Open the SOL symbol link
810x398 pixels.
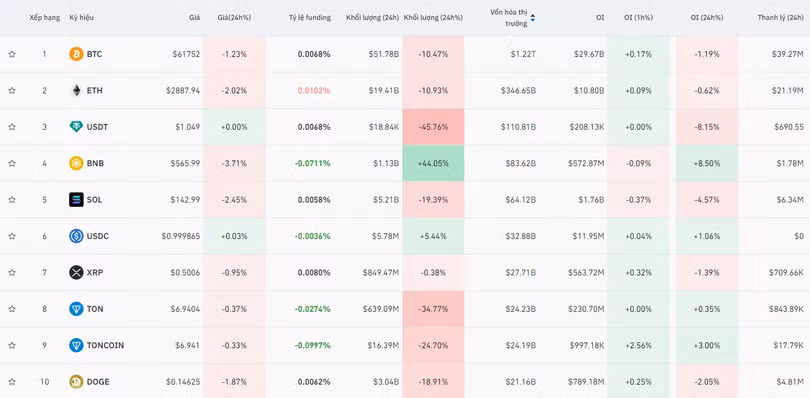(x=94, y=200)
